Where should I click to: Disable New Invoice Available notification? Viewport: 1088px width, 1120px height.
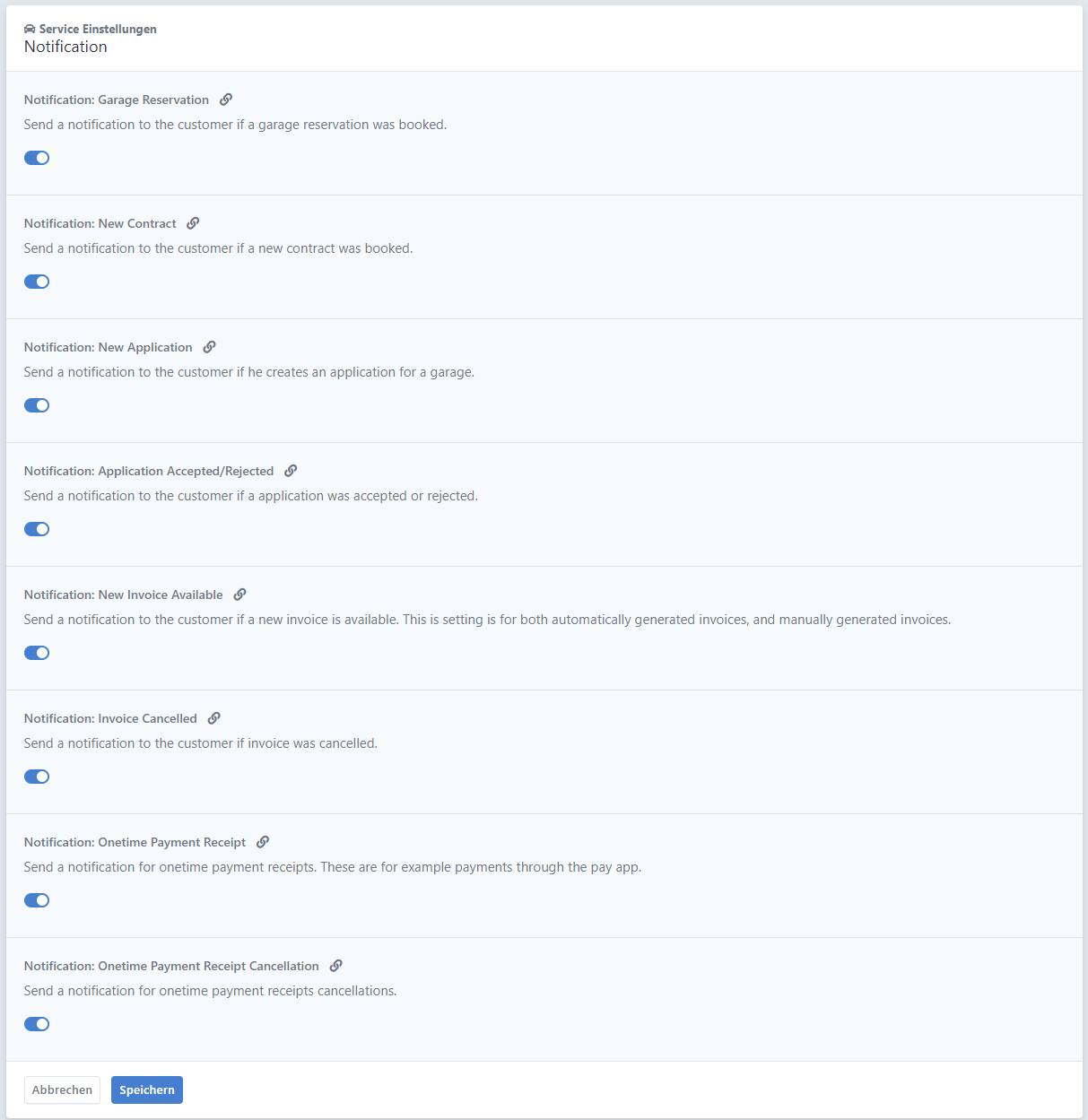click(37, 653)
